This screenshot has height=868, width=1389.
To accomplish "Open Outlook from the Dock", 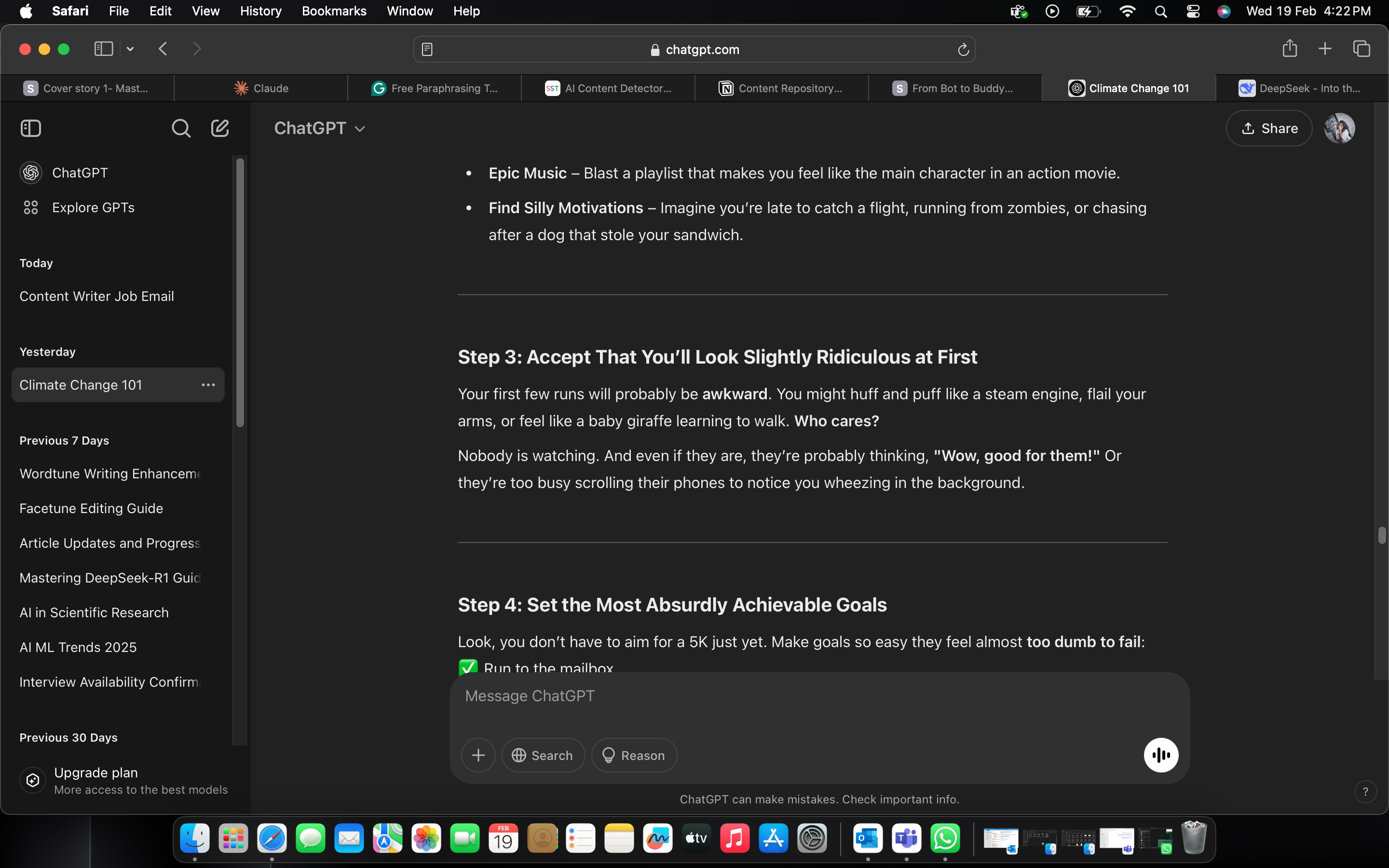I will (868, 839).
